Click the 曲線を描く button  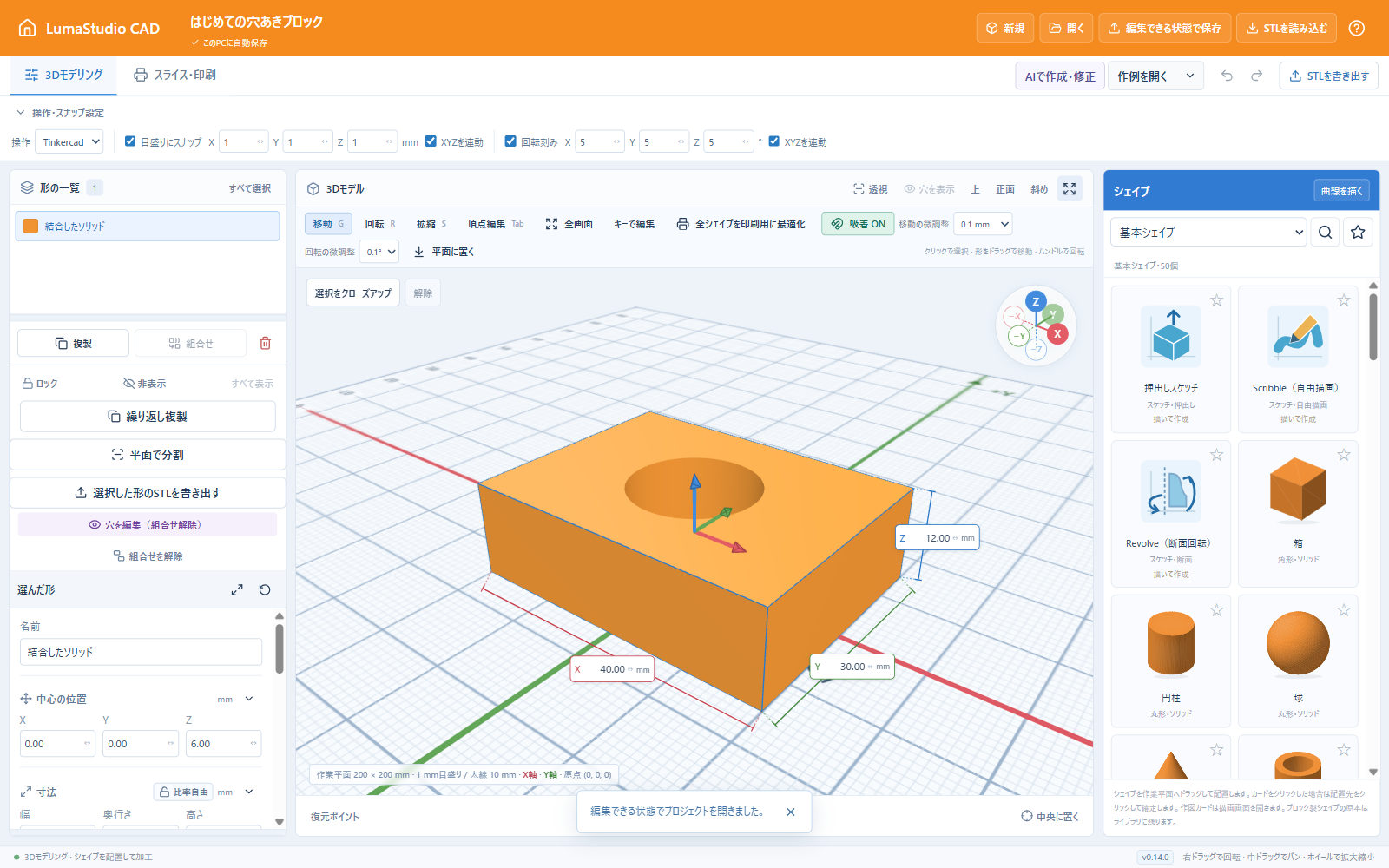pos(1341,190)
